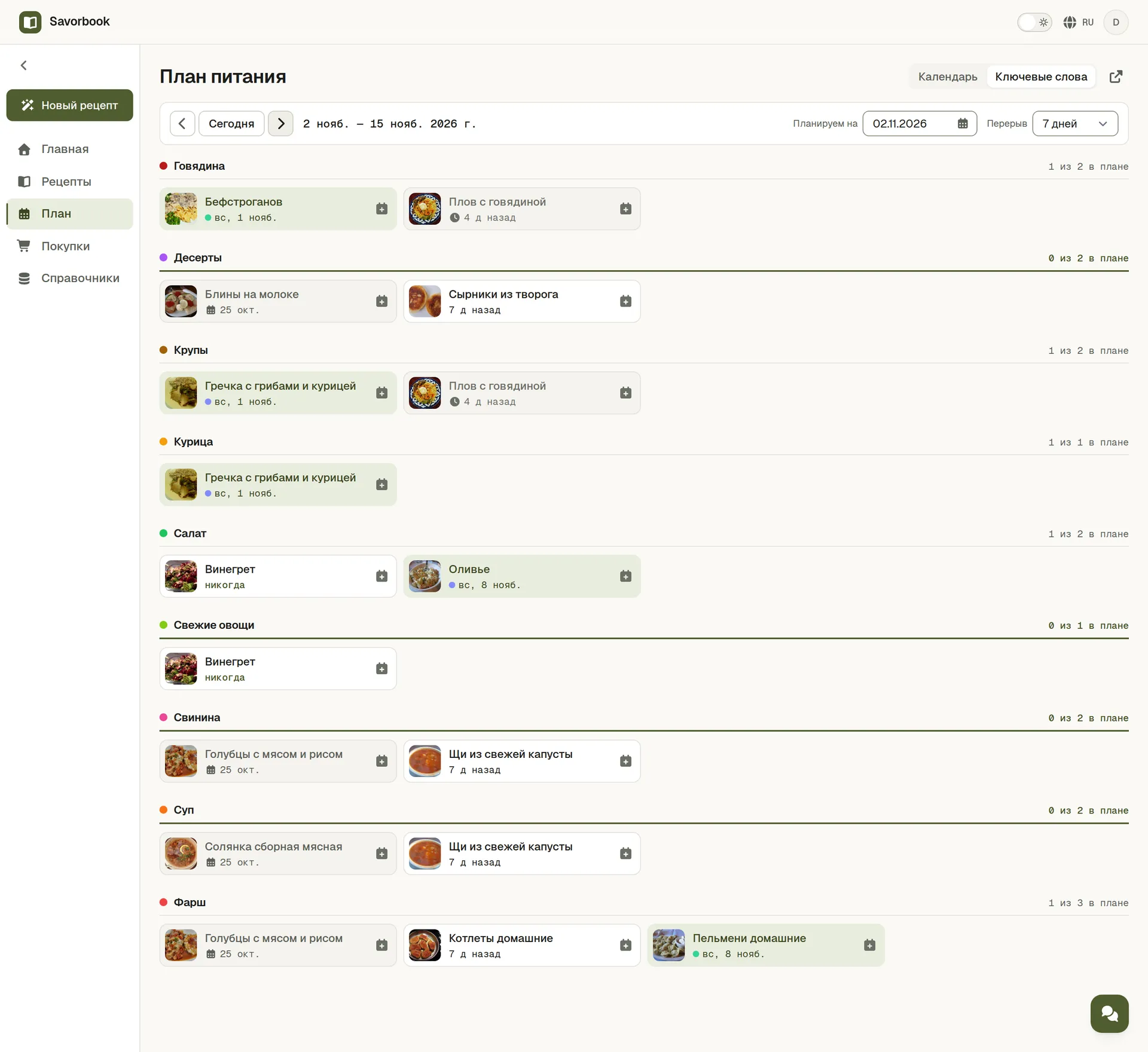
Task: Click the Новый рецепт button
Action: [70, 105]
